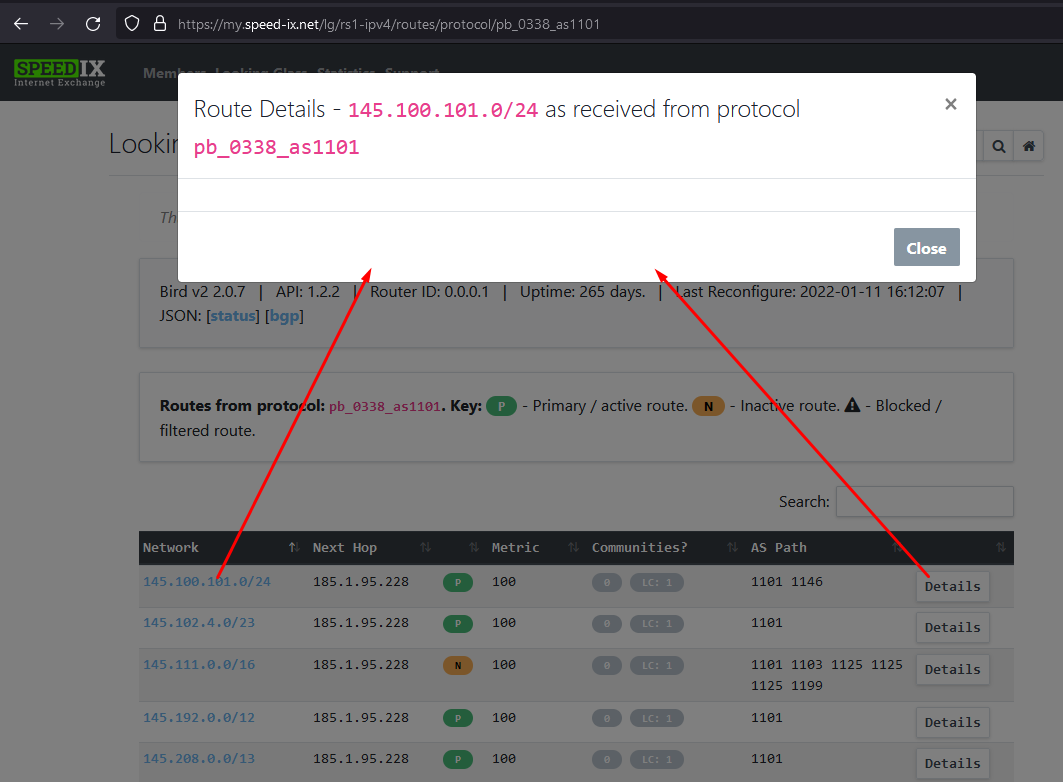Image resolution: width=1063 pixels, height=782 pixels.
Task: Sort by the Next Hop column sort arrows
Action: coord(425,548)
